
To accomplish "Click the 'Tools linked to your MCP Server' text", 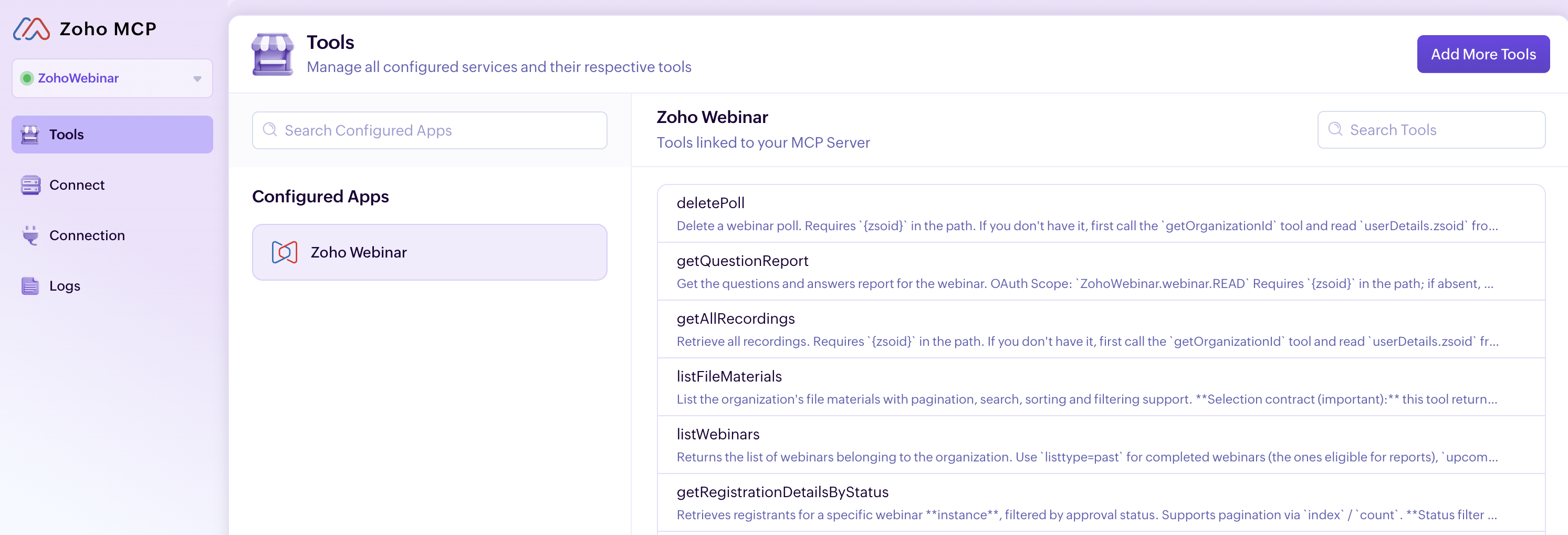I will [764, 142].
